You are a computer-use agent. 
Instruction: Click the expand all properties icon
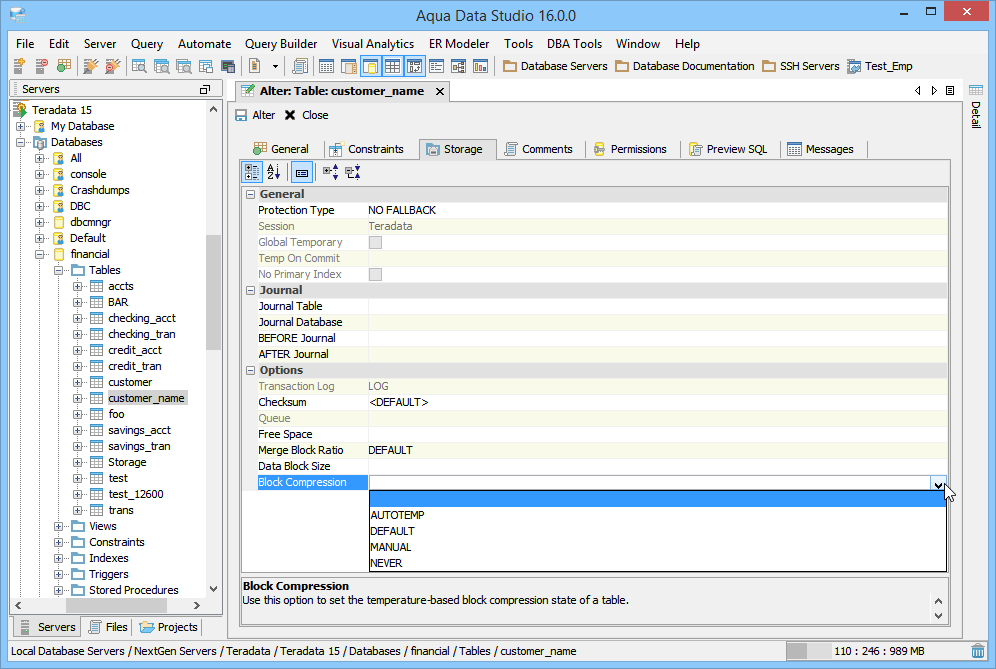(330, 172)
